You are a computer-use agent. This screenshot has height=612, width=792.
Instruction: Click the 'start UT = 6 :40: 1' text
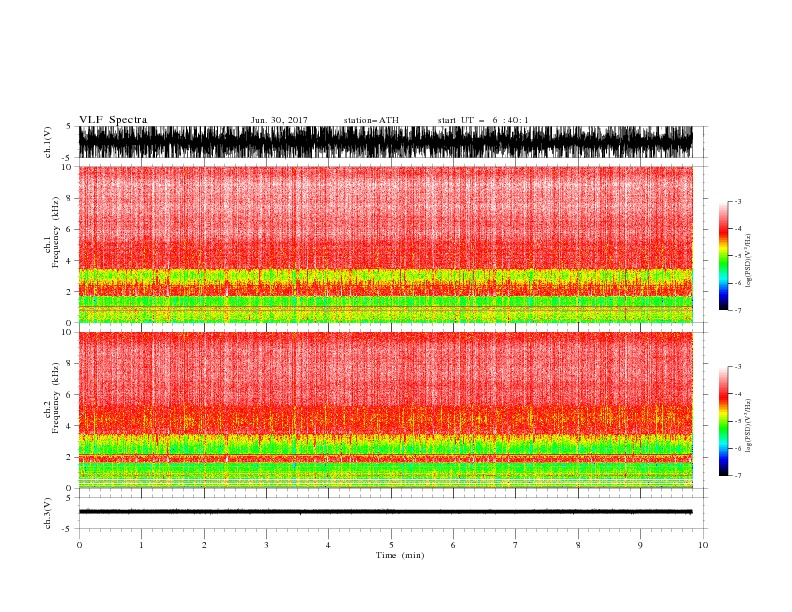click(x=483, y=120)
